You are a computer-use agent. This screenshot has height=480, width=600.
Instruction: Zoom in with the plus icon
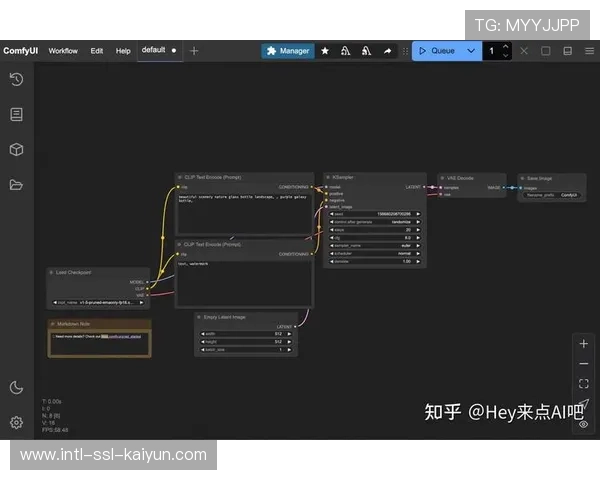point(584,343)
